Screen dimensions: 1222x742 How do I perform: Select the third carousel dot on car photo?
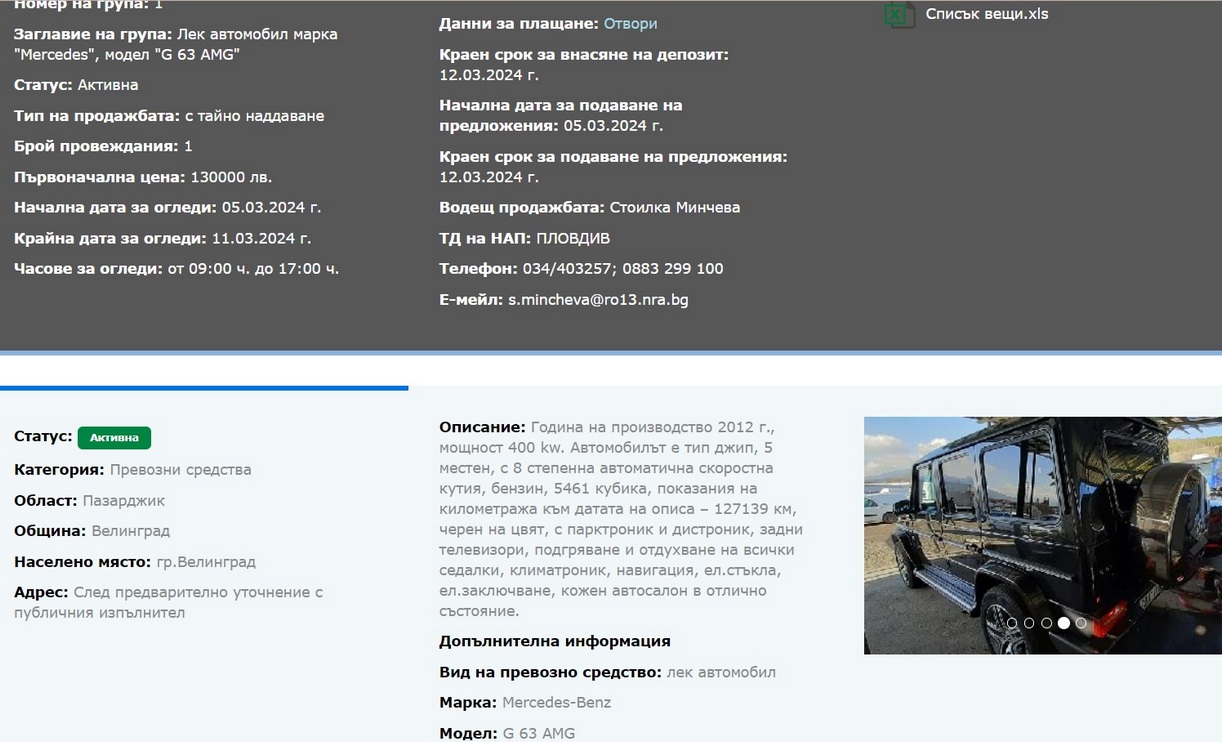(x=1046, y=623)
